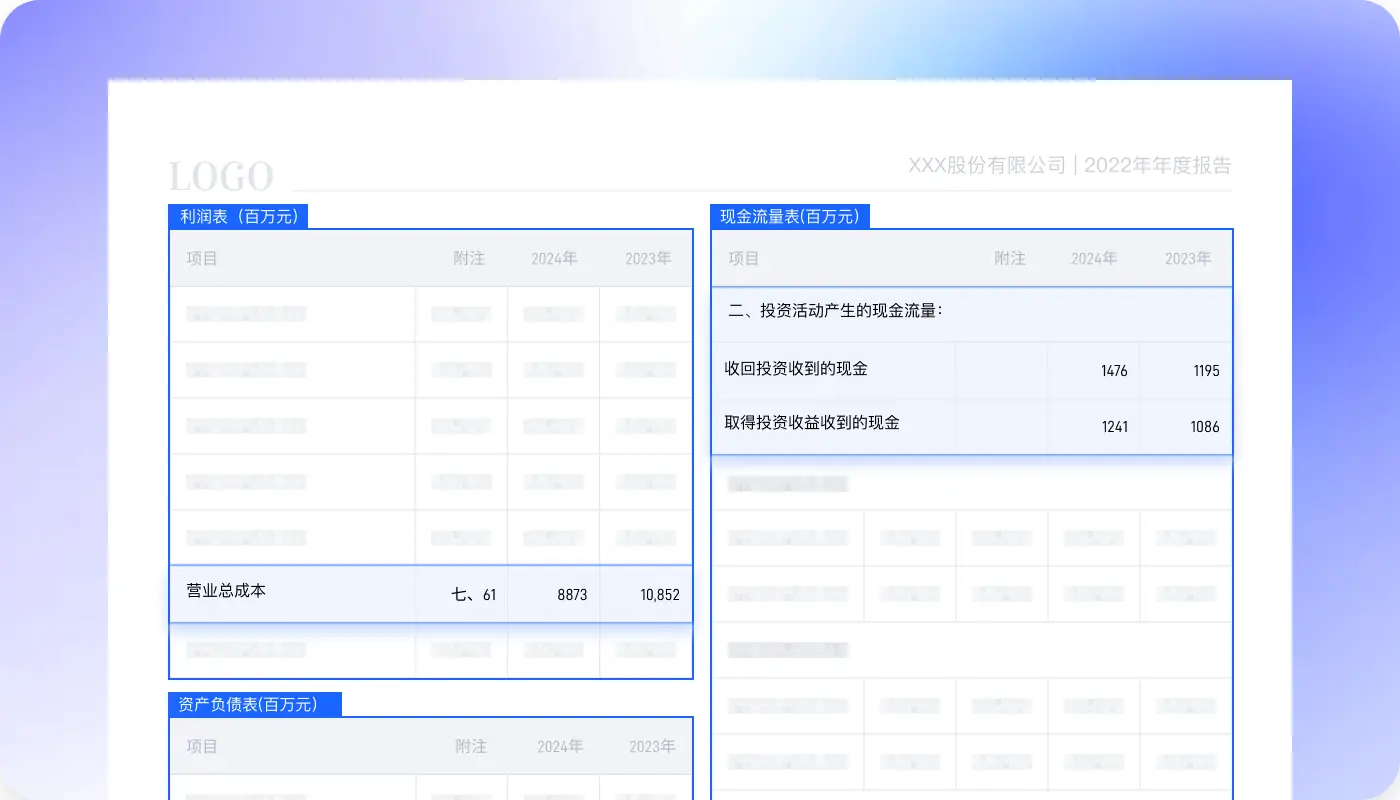The width and height of the screenshot is (1400, 800).
Task: Sort by the 附注 column in 现金流量表
Action: pyautogui.click(x=1010, y=258)
